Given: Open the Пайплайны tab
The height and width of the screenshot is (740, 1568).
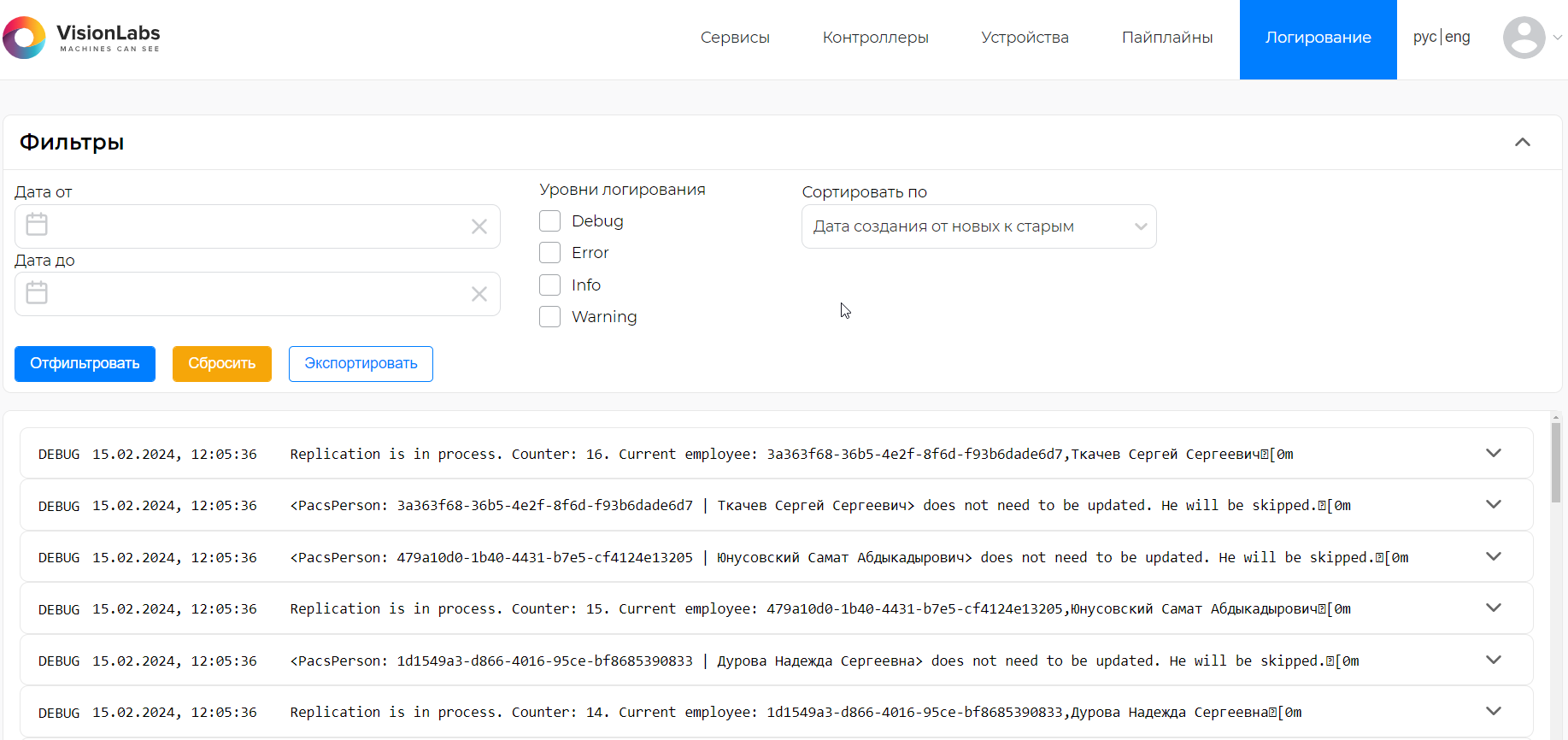Looking at the screenshot, I should tap(1167, 38).
